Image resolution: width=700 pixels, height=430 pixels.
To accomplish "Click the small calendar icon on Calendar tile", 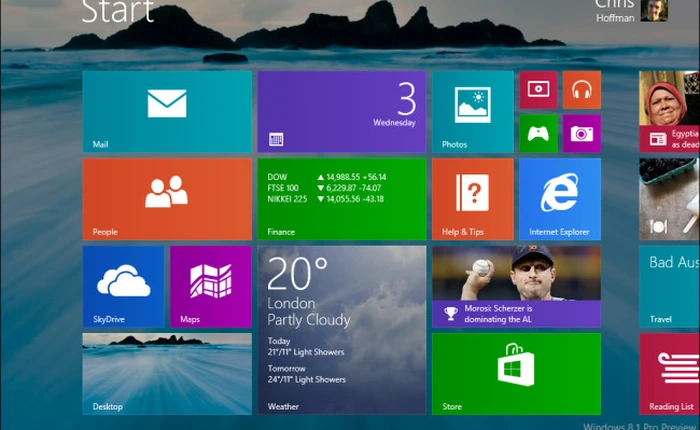I will click(x=276, y=139).
